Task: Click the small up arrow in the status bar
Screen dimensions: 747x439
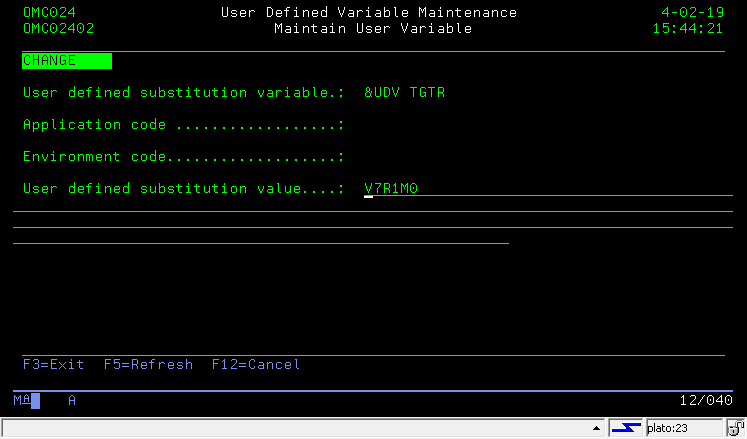Action: [x=598, y=429]
